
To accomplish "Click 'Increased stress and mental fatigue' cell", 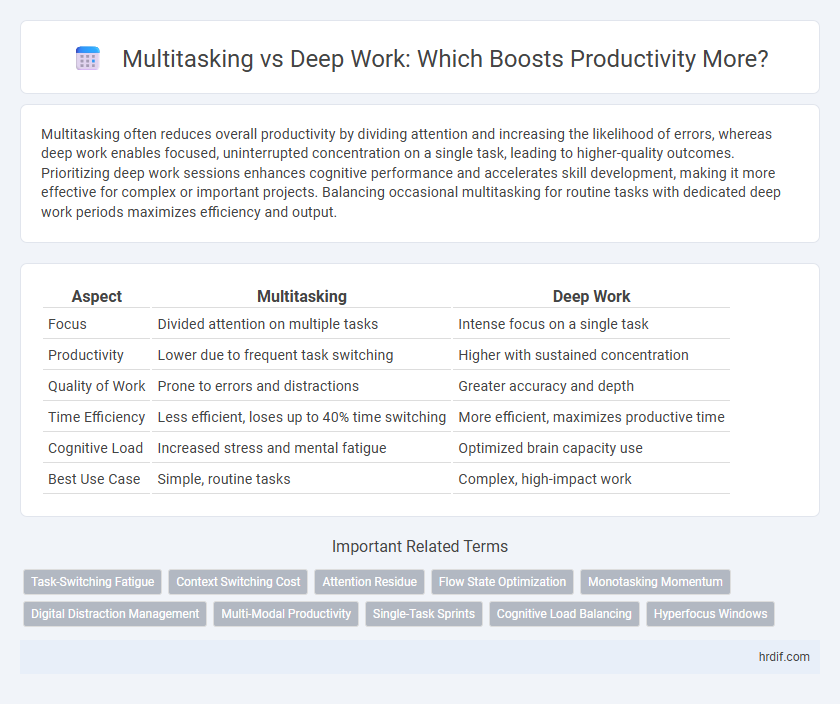I will [302, 448].
